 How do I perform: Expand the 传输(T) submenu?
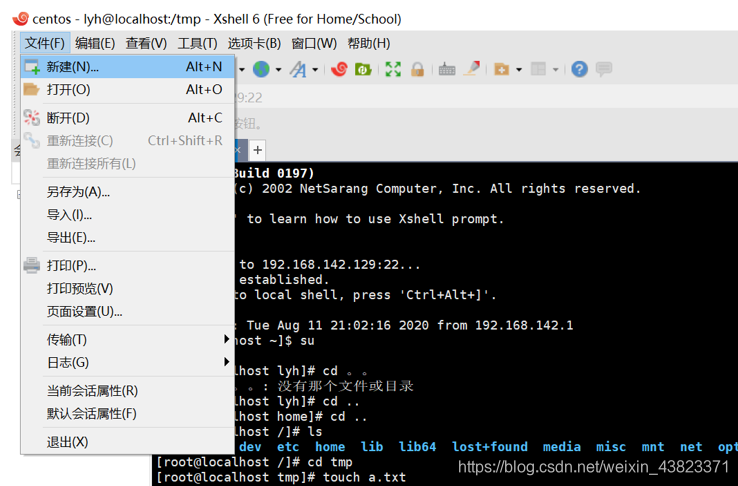coord(128,340)
